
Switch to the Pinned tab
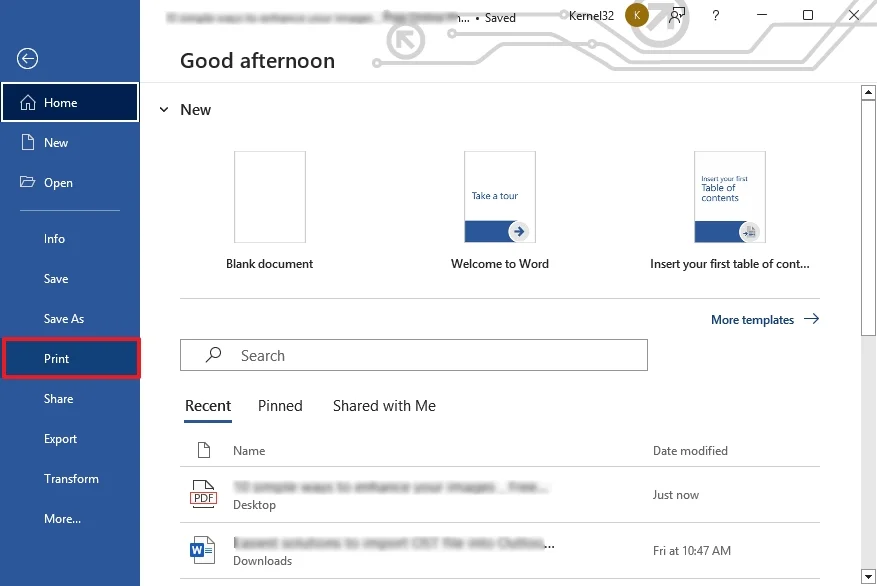(280, 406)
